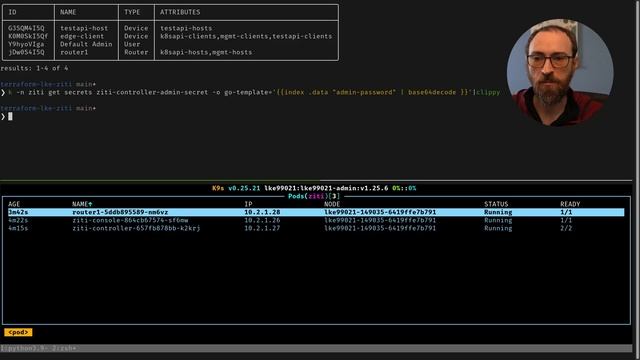Image resolution: width=640 pixels, height=360 pixels.
Task: Click the READY column header
Action: click(570, 204)
